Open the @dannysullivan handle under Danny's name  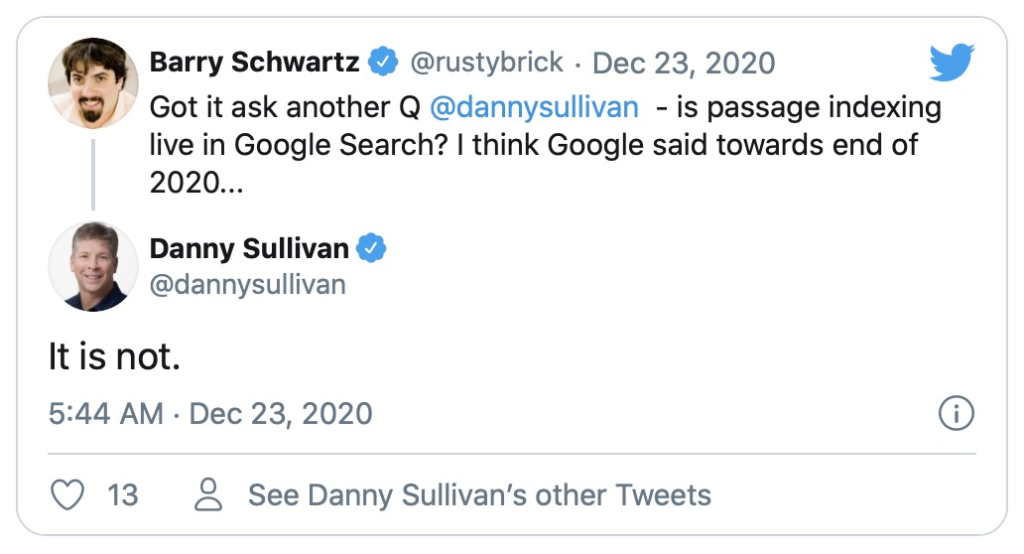(248, 285)
